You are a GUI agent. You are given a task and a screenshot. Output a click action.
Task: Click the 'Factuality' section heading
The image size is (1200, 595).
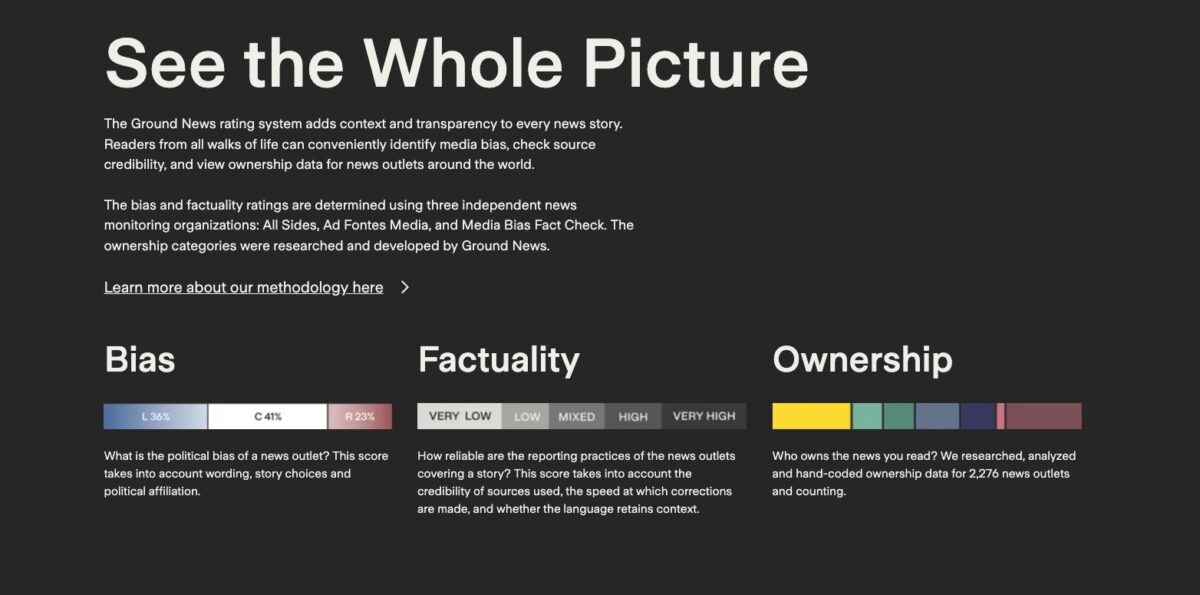[499, 360]
